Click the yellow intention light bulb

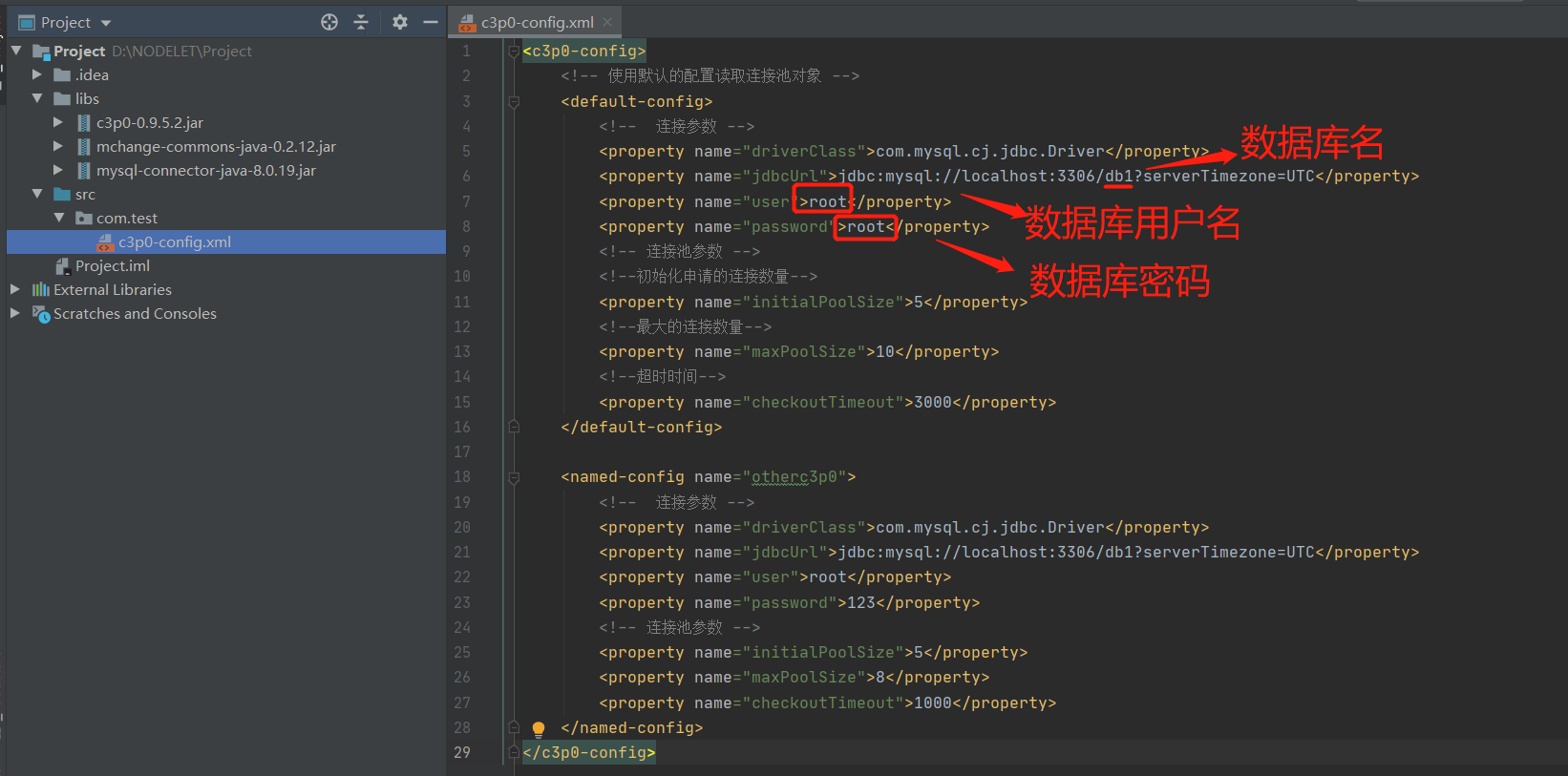pyautogui.click(x=539, y=729)
